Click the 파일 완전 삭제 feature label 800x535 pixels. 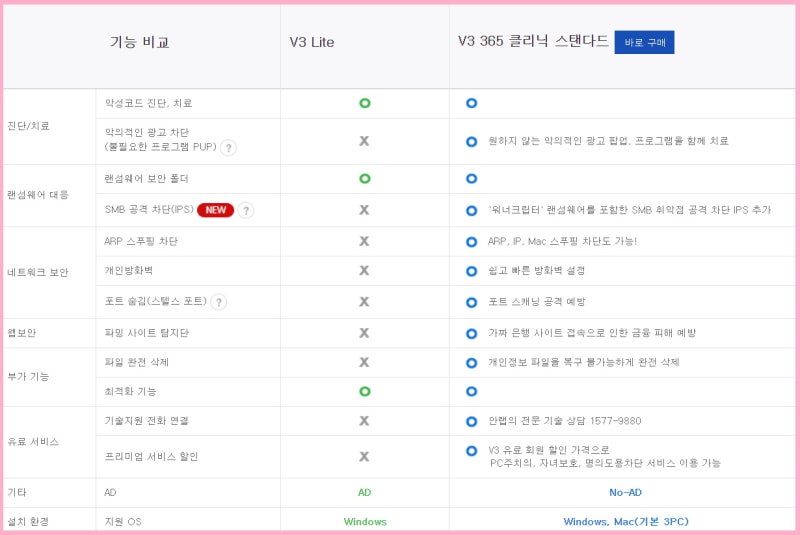coord(137,363)
